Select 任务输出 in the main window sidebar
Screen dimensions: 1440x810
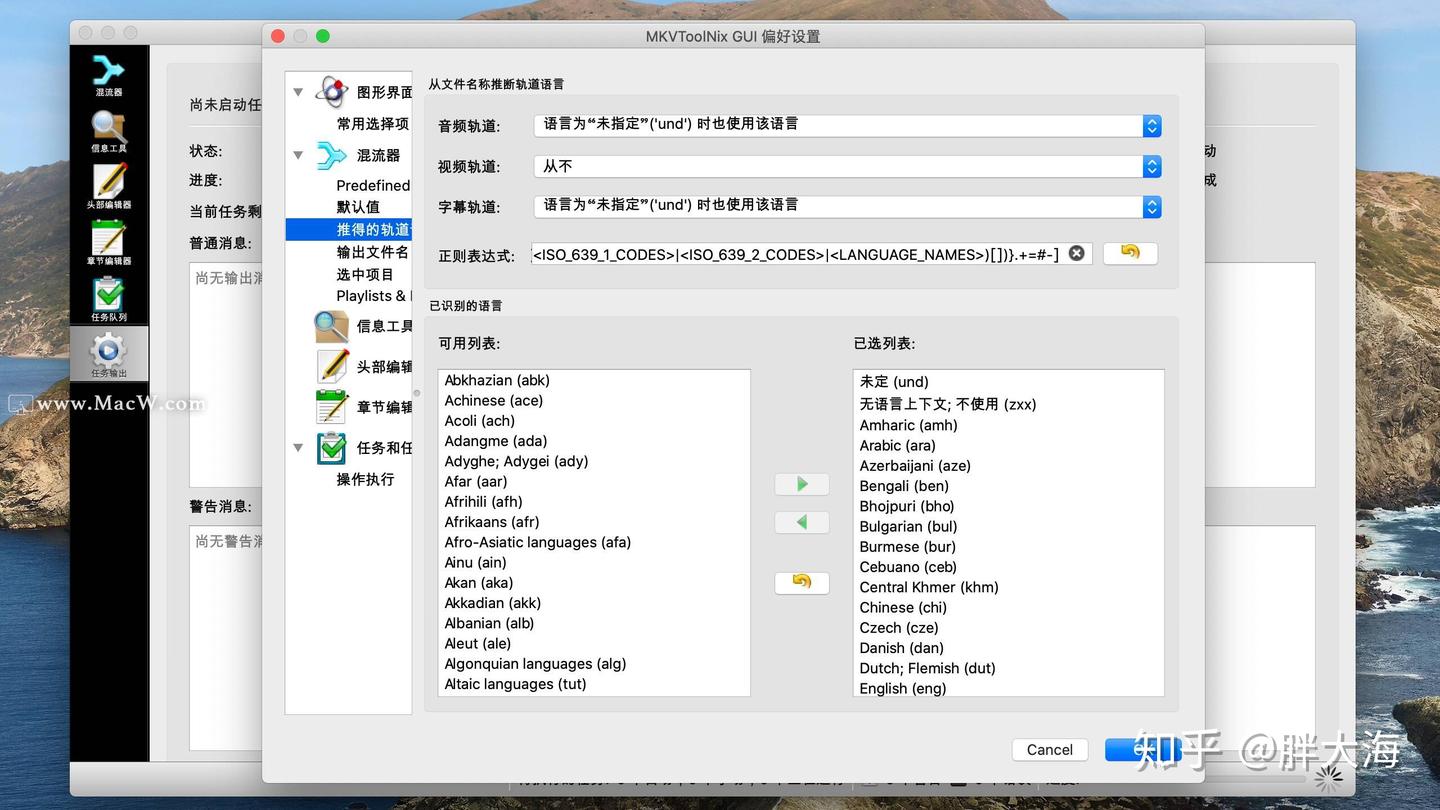(x=108, y=355)
